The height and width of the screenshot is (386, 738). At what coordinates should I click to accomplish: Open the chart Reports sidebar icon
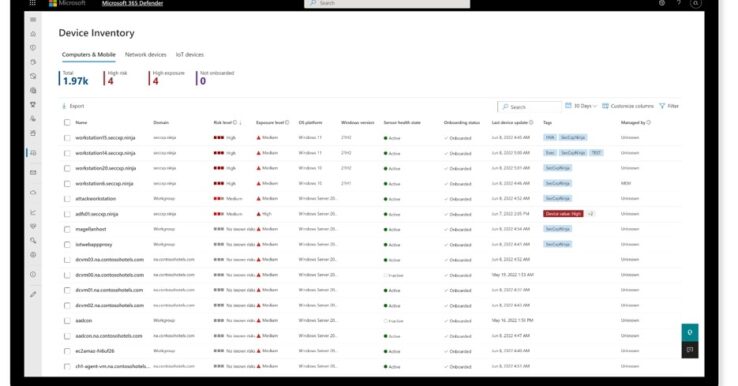(33, 212)
